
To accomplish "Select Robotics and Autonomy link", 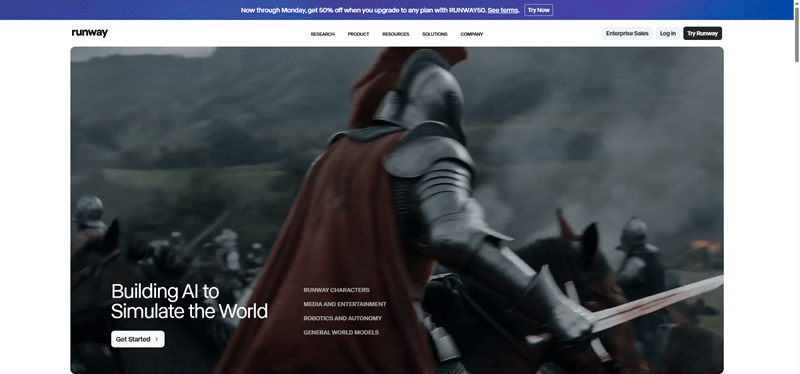I will (x=342, y=318).
